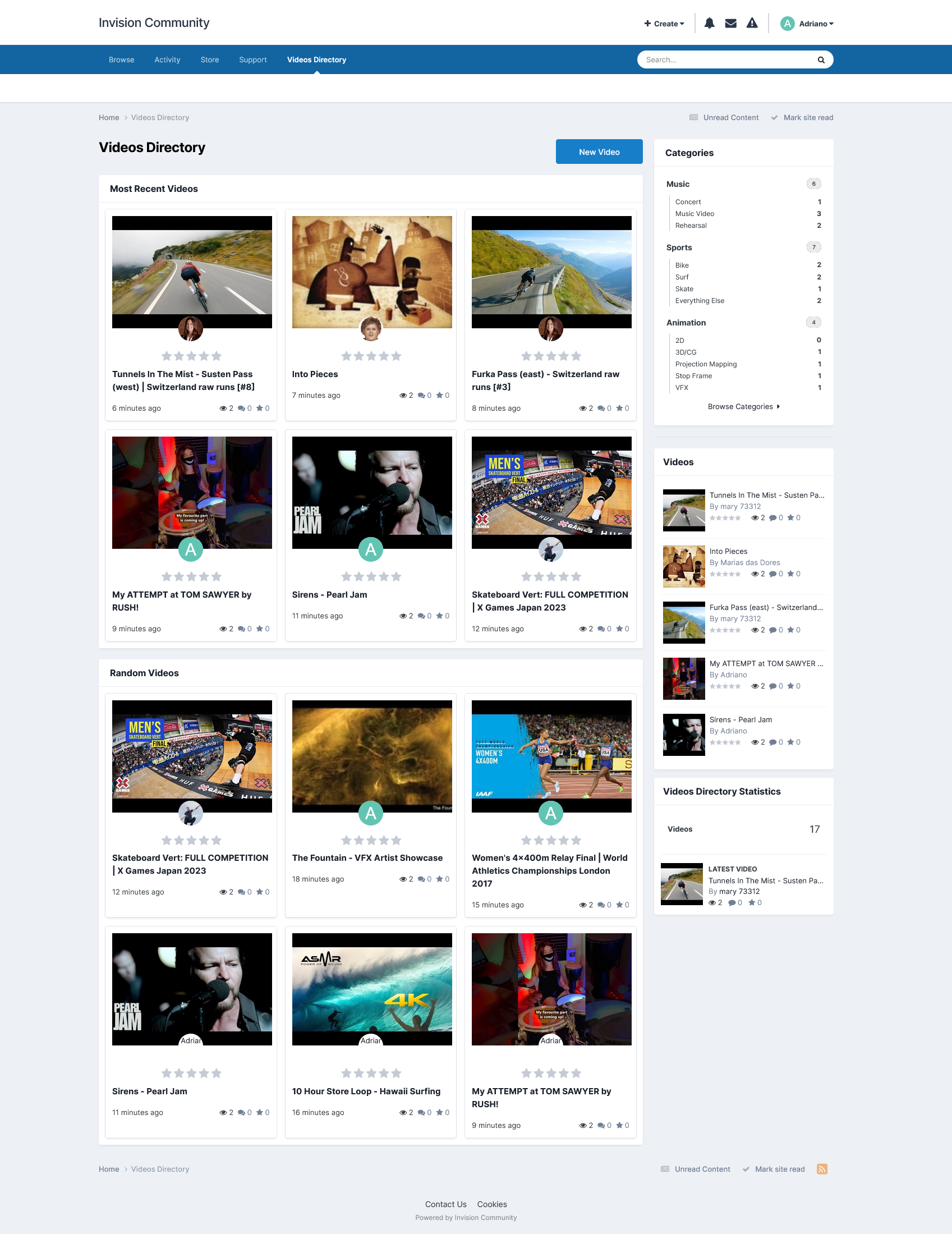
Task: Open the Create dropdown
Action: click(664, 23)
